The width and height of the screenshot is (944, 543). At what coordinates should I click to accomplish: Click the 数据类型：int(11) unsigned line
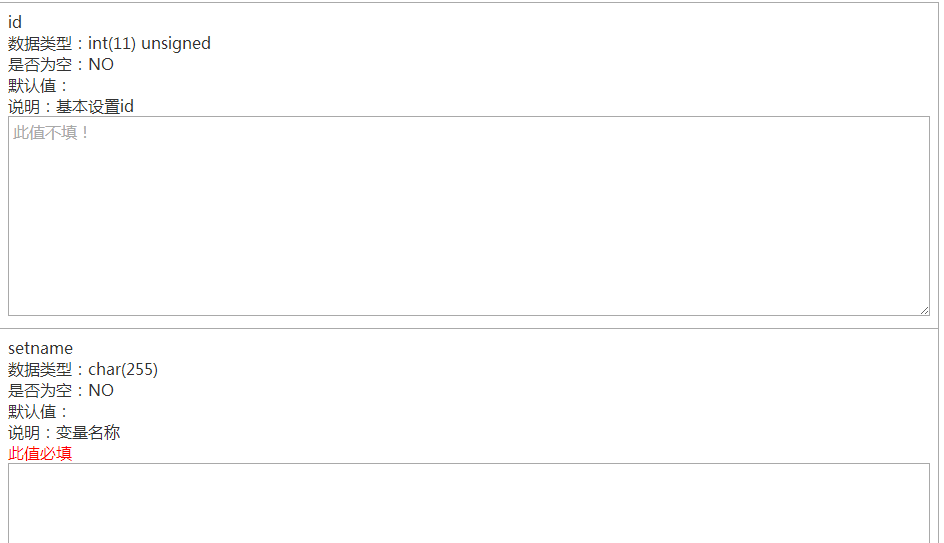tap(109, 43)
